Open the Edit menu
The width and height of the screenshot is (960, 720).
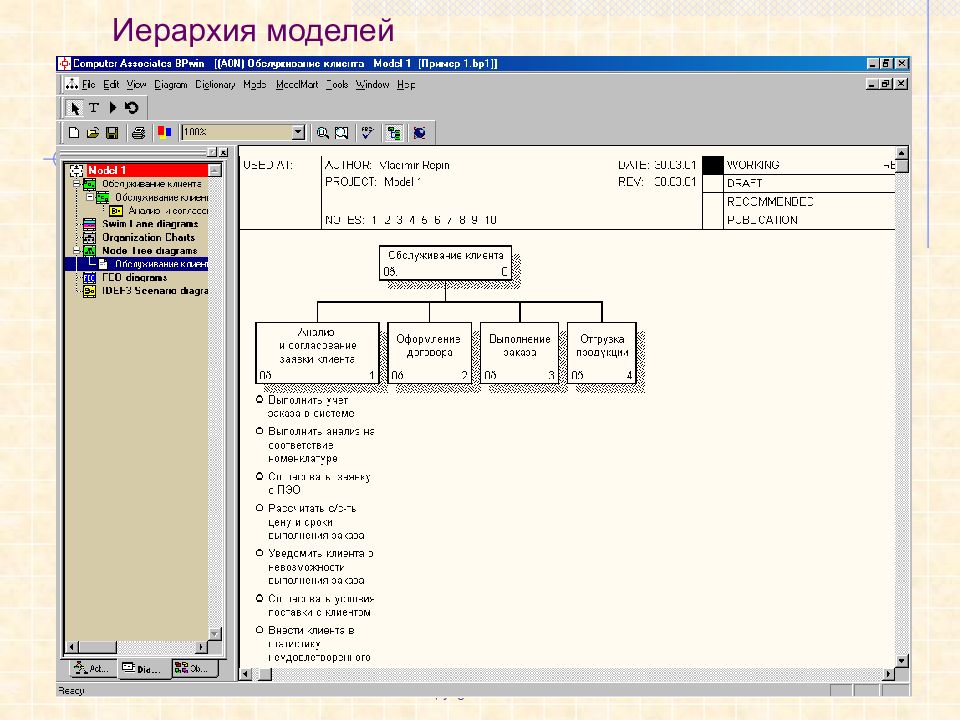click(x=111, y=84)
